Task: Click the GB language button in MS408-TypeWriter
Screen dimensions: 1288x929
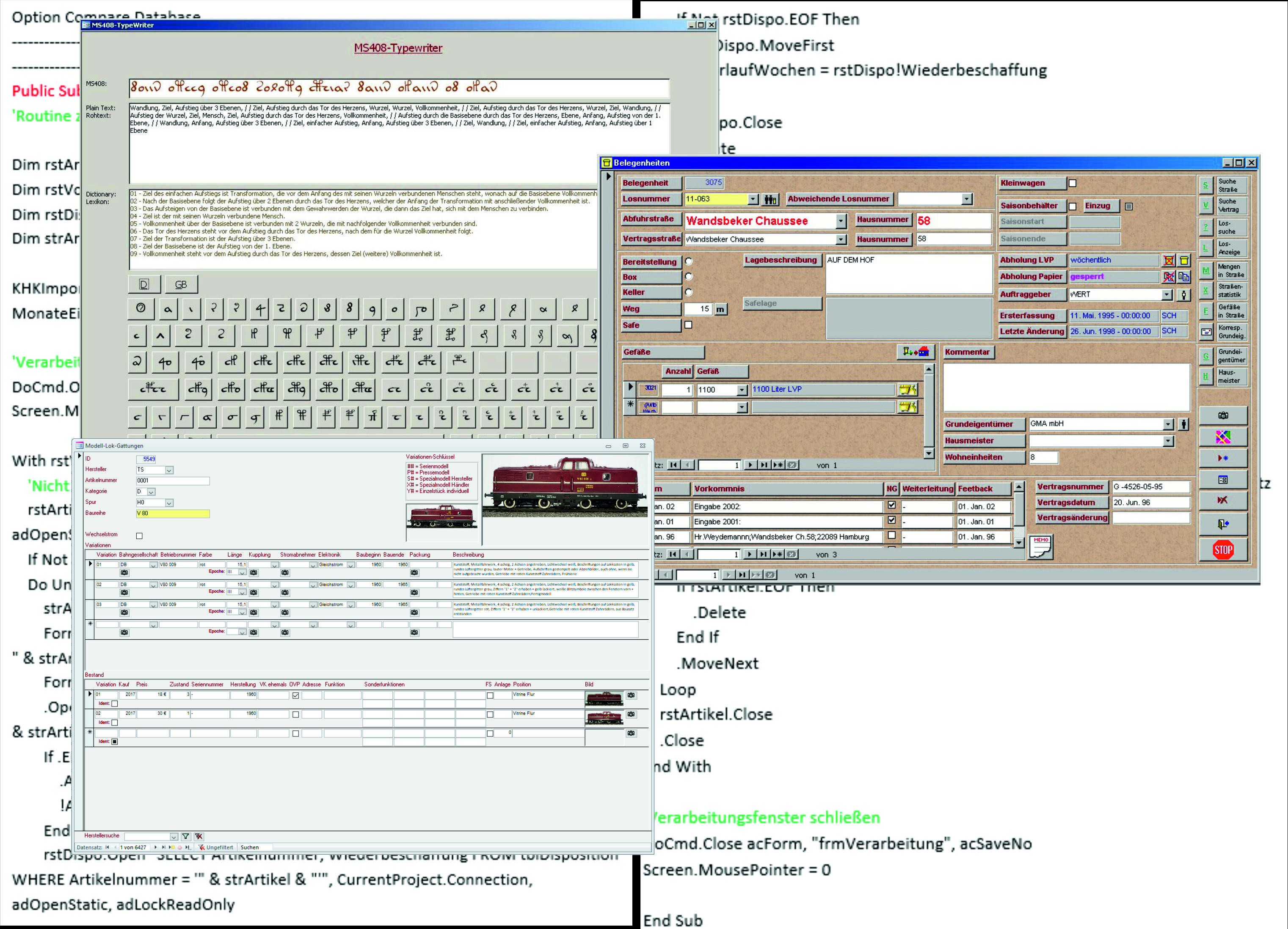Action: (181, 285)
